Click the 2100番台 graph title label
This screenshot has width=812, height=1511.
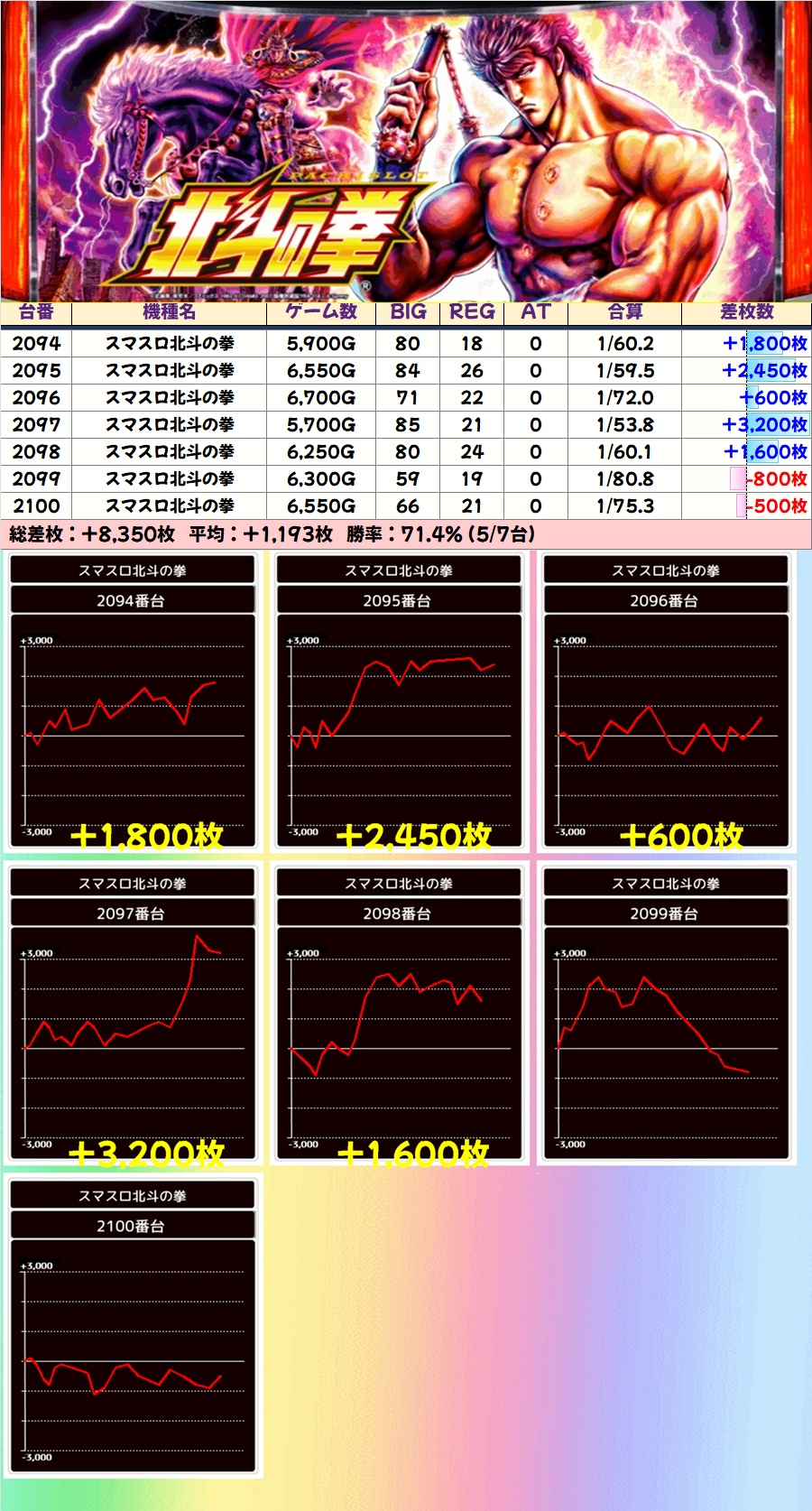(132, 1226)
